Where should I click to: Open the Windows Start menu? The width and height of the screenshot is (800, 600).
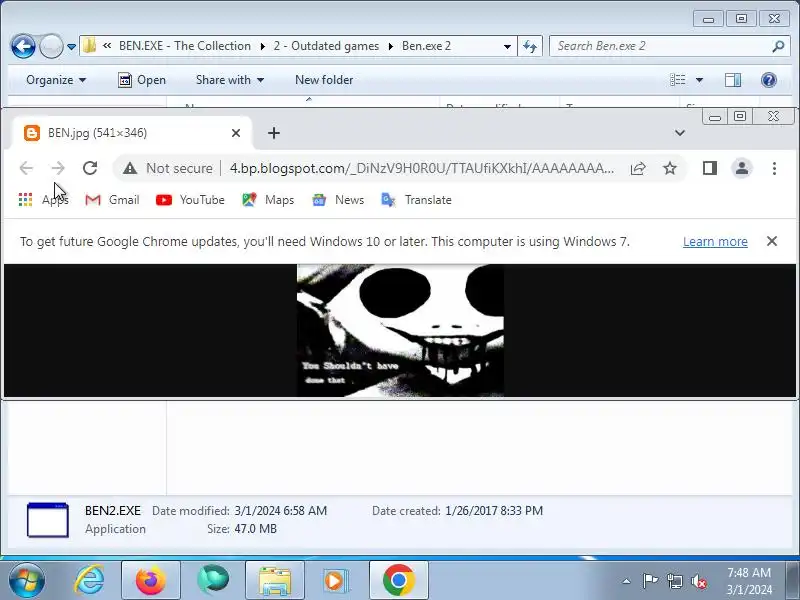[27, 580]
